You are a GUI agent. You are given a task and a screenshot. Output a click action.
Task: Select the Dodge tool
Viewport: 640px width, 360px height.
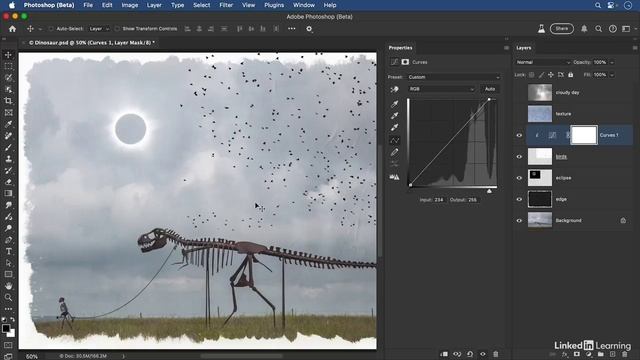[8, 228]
